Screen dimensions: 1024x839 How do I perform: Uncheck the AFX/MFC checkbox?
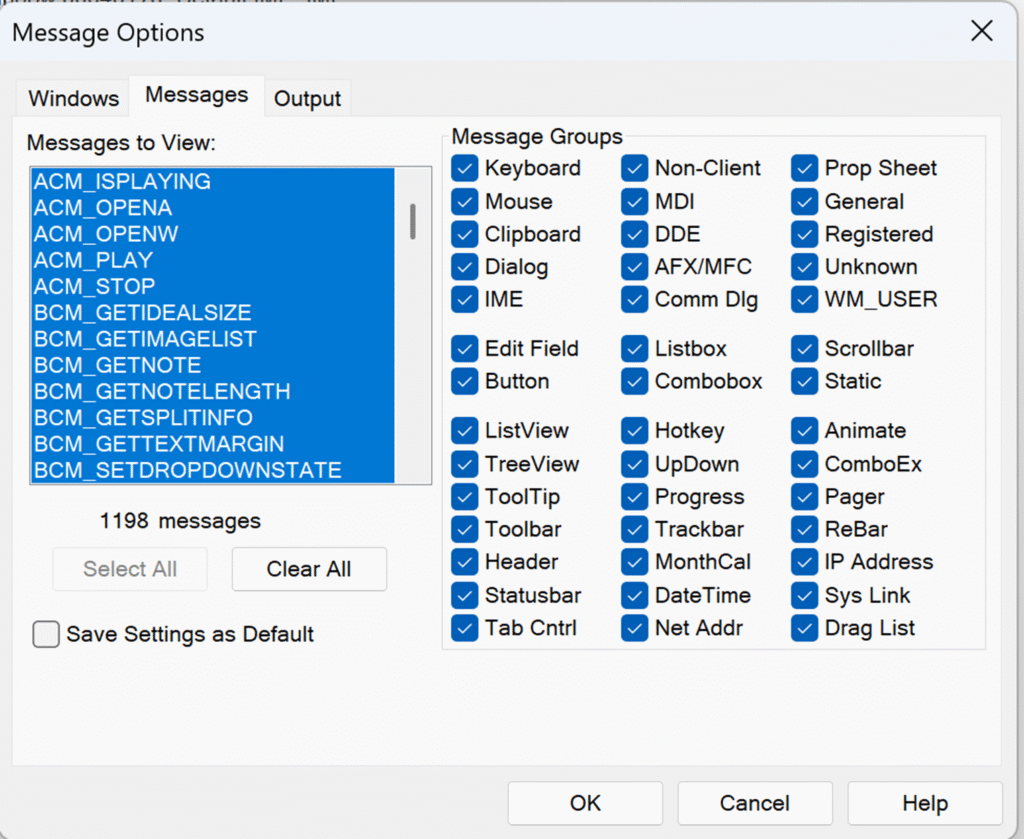click(x=634, y=267)
